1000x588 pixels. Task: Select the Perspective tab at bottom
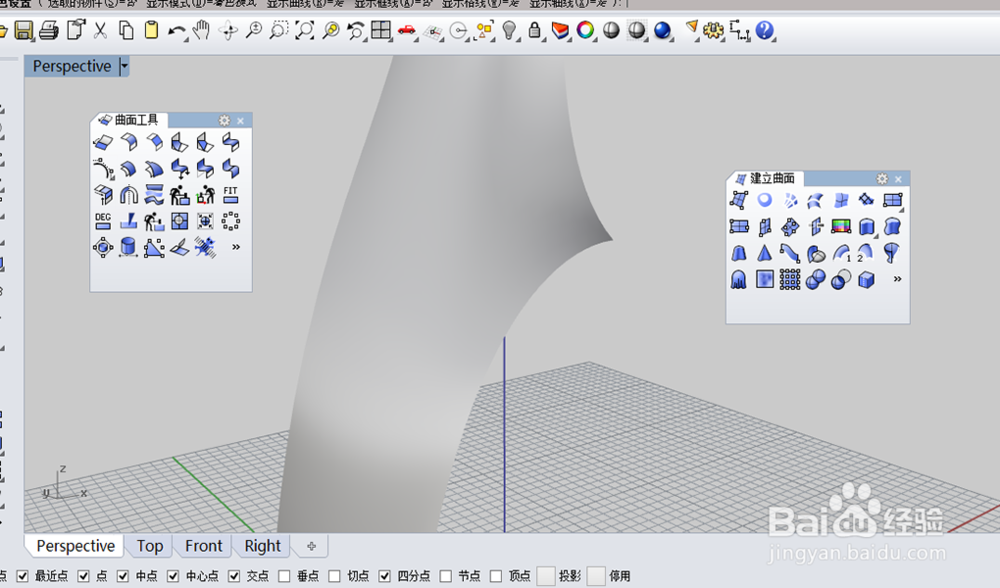pos(75,546)
